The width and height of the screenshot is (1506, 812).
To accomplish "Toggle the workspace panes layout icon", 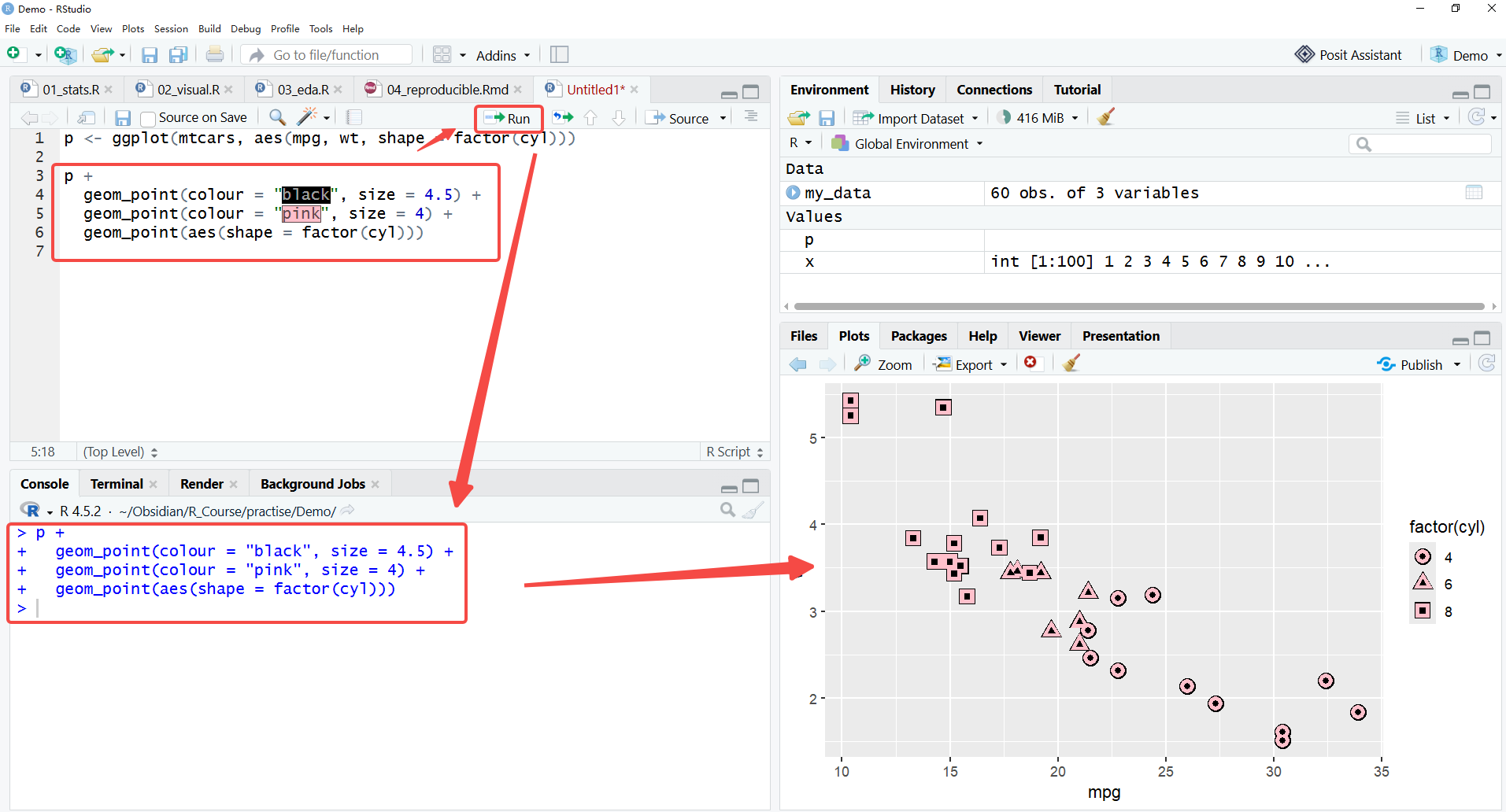I will click(442, 54).
